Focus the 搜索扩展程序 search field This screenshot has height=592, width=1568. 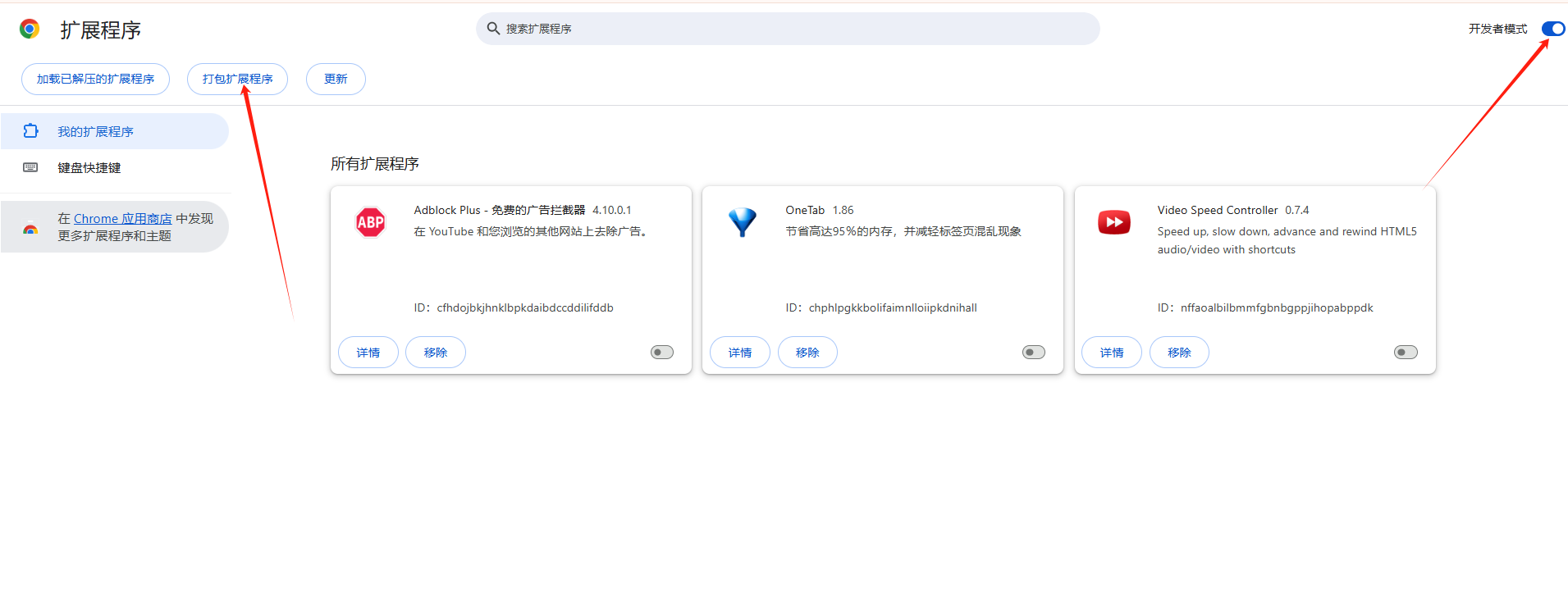[x=788, y=29]
